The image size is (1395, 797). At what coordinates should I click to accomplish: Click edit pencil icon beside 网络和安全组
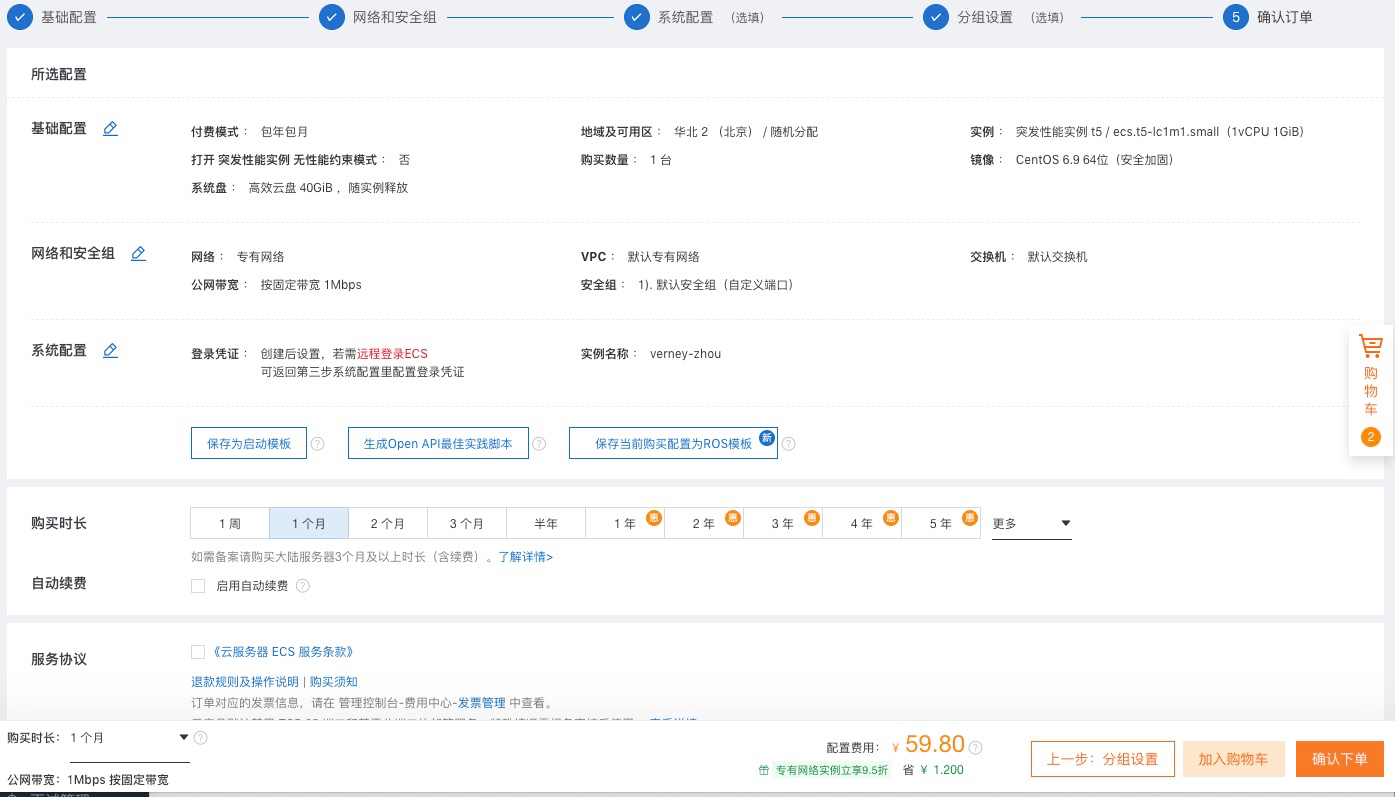click(139, 253)
